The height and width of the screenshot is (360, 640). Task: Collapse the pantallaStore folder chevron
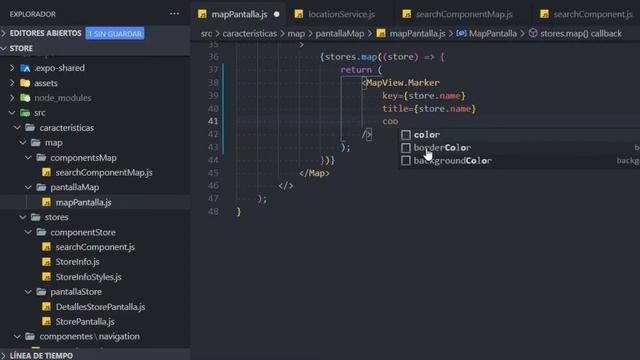[28, 292]
